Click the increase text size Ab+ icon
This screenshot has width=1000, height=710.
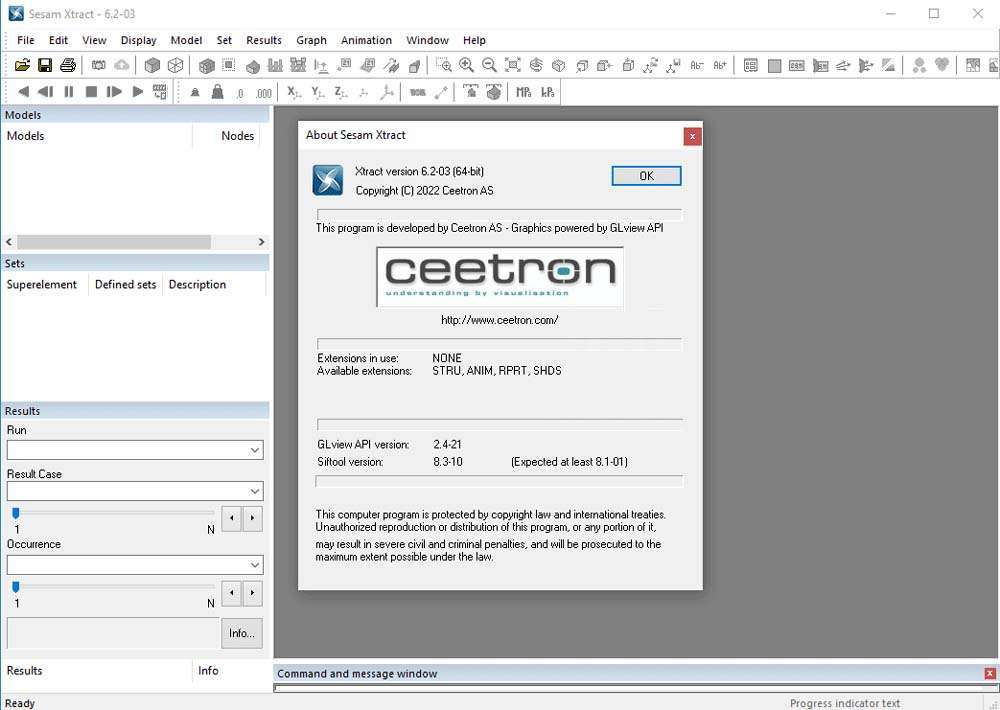(720, 65)
